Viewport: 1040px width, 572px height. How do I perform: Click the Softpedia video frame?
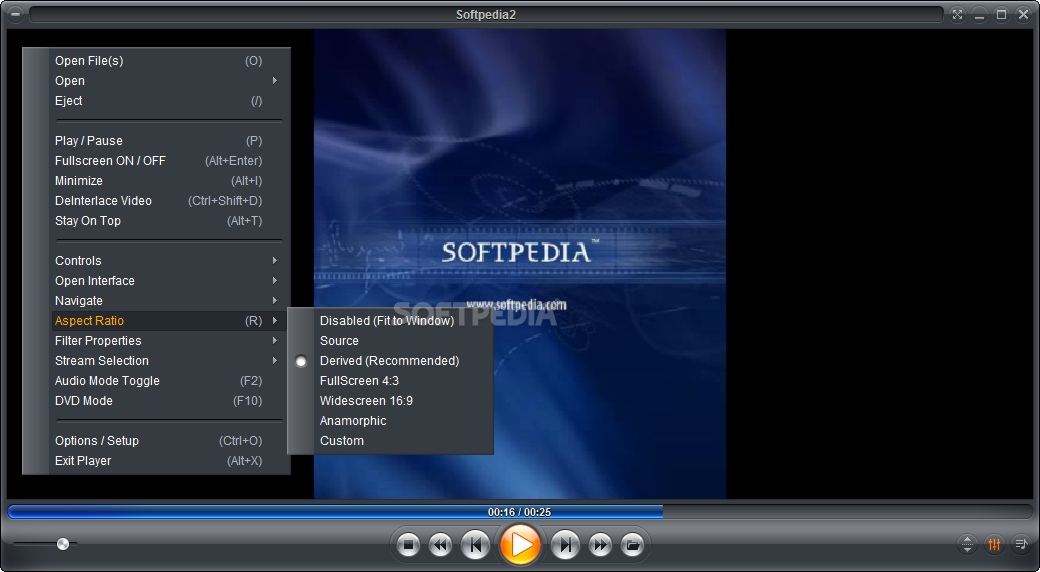click(x=520, y=263)
